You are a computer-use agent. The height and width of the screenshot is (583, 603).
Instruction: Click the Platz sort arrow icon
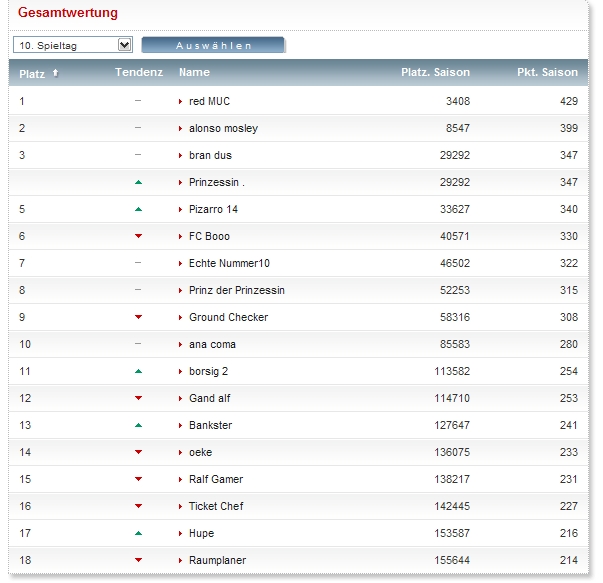tap(55, 73)
